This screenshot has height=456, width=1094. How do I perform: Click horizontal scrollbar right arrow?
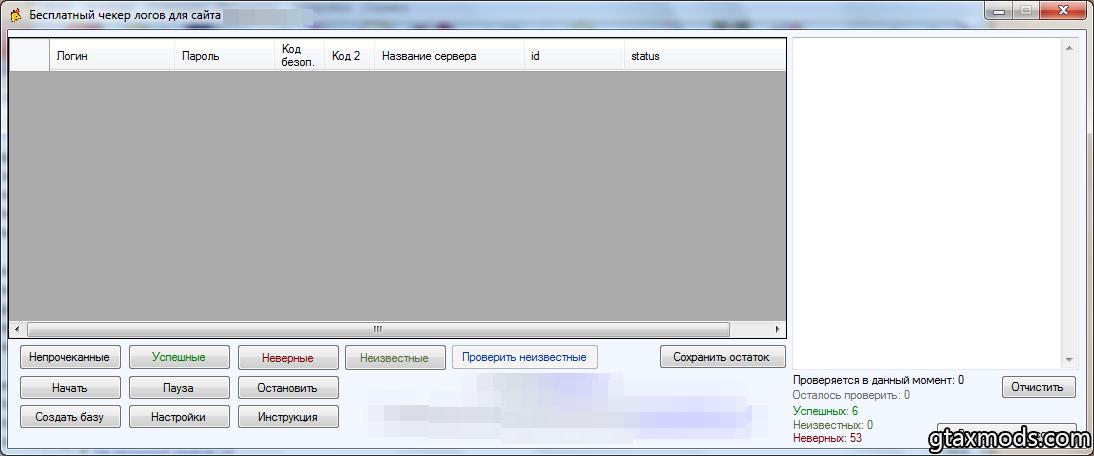click(x=778, y=329)
